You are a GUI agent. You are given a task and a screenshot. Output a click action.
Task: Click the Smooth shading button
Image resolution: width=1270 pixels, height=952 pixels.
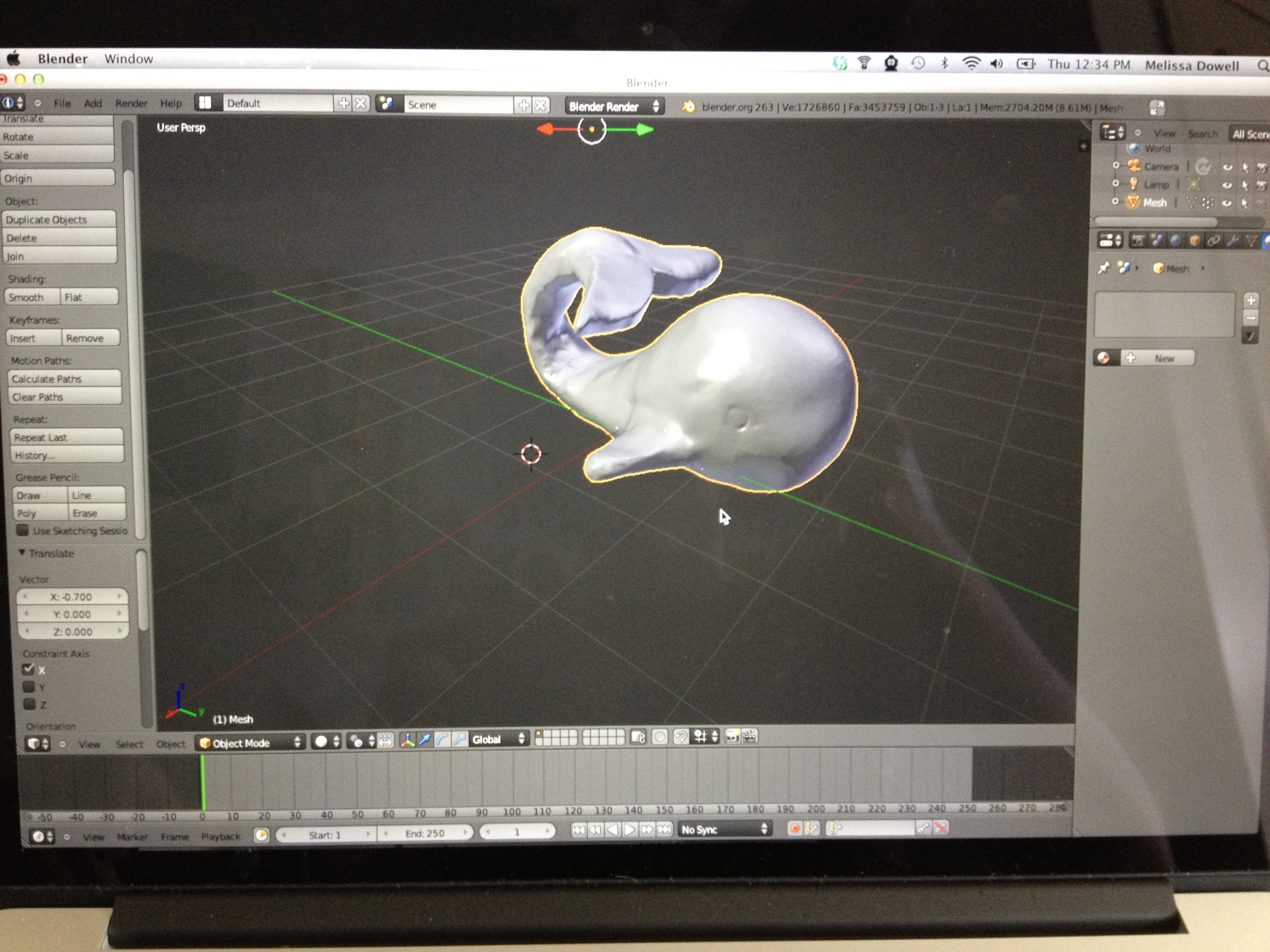[x=33, y=297]
